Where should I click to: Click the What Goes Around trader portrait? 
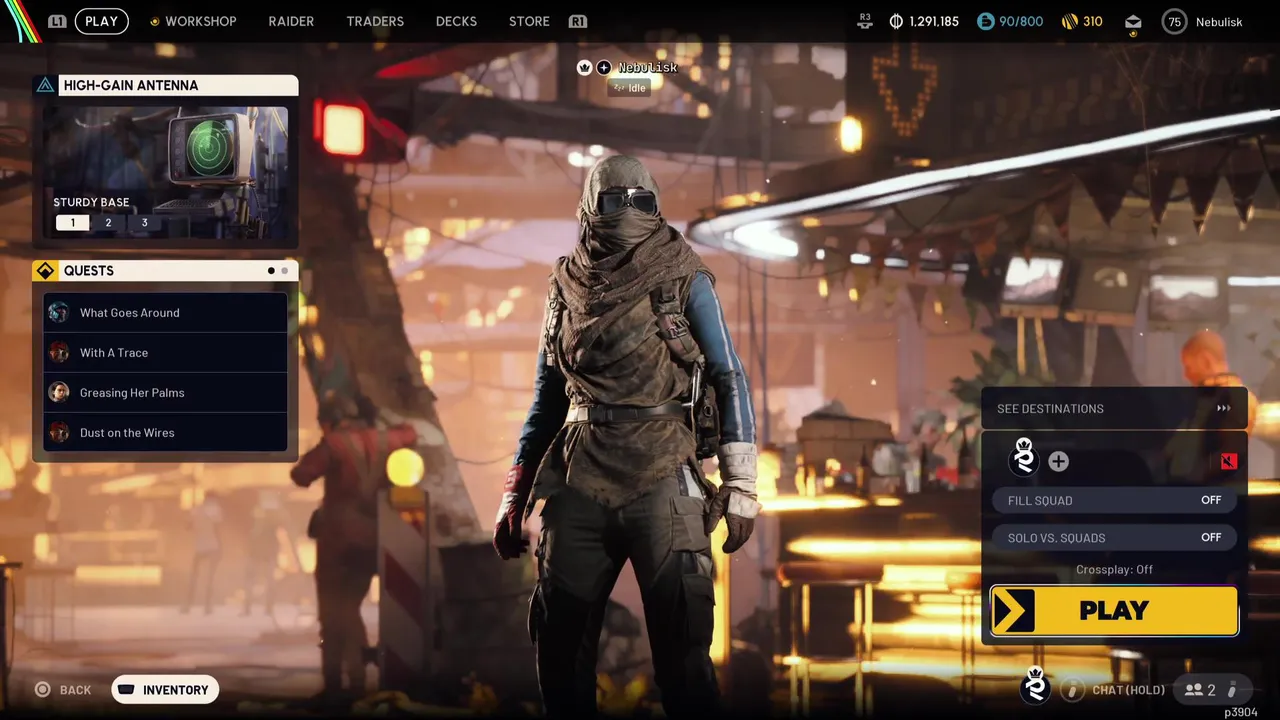(59, 312)
